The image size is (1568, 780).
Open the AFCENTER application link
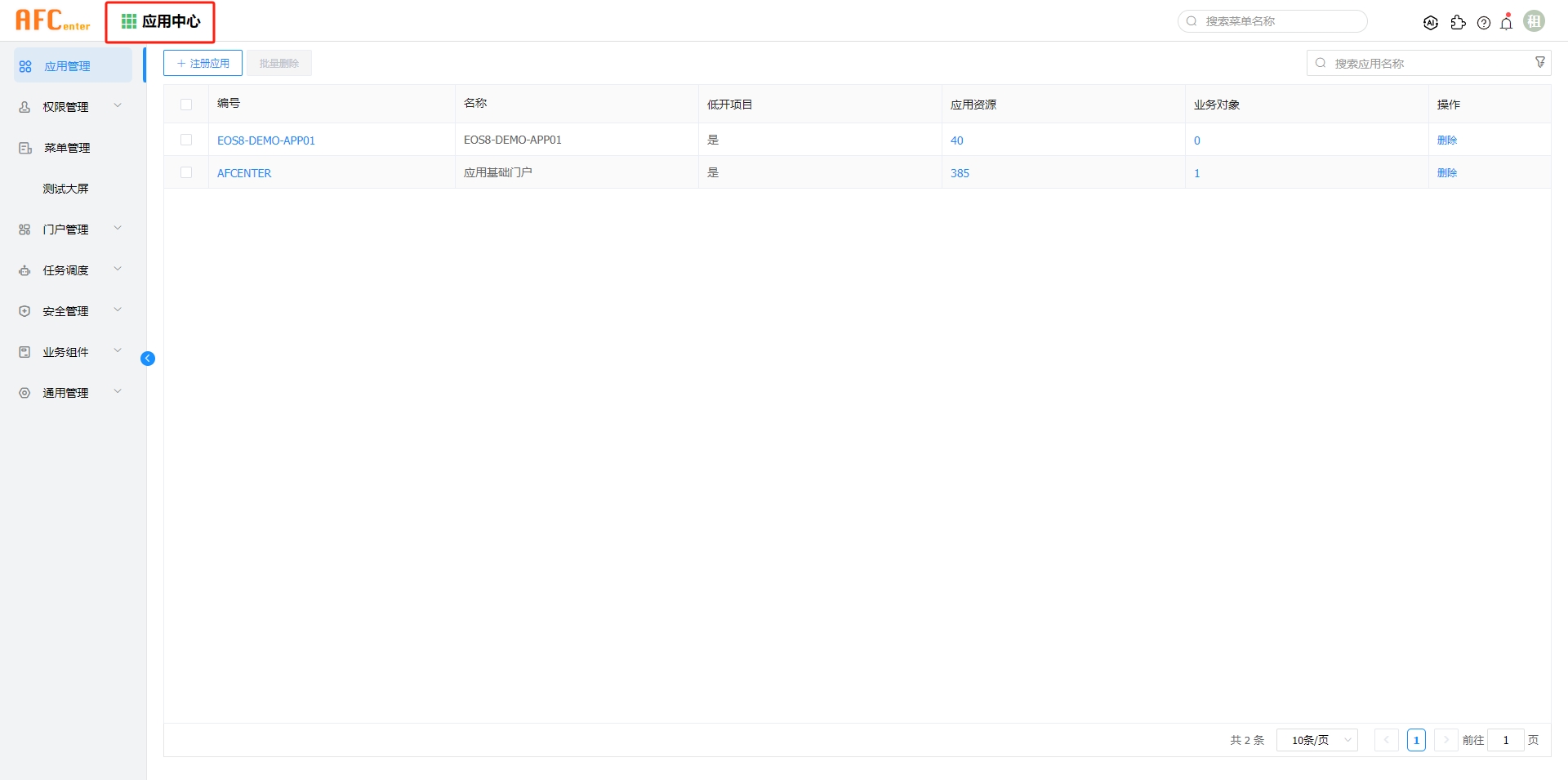coord(244,173)
